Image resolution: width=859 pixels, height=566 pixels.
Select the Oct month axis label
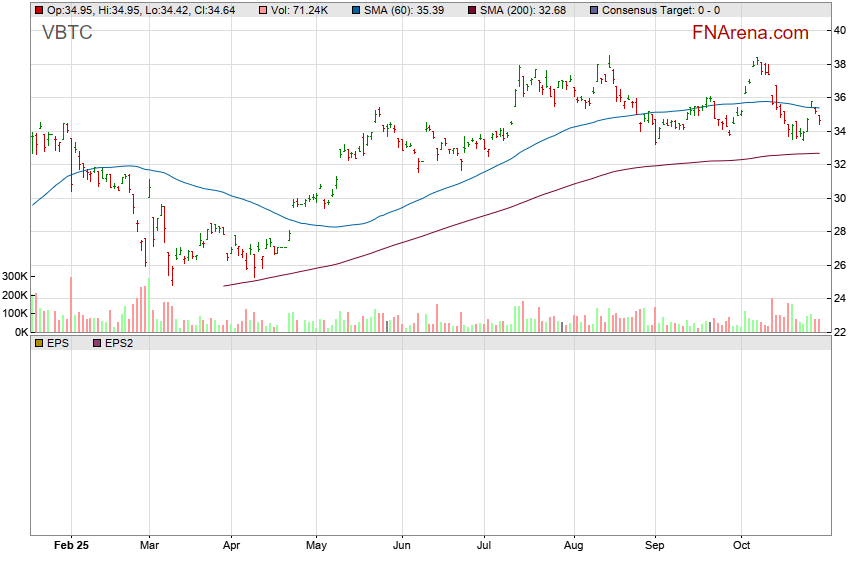tap(741, 547)
